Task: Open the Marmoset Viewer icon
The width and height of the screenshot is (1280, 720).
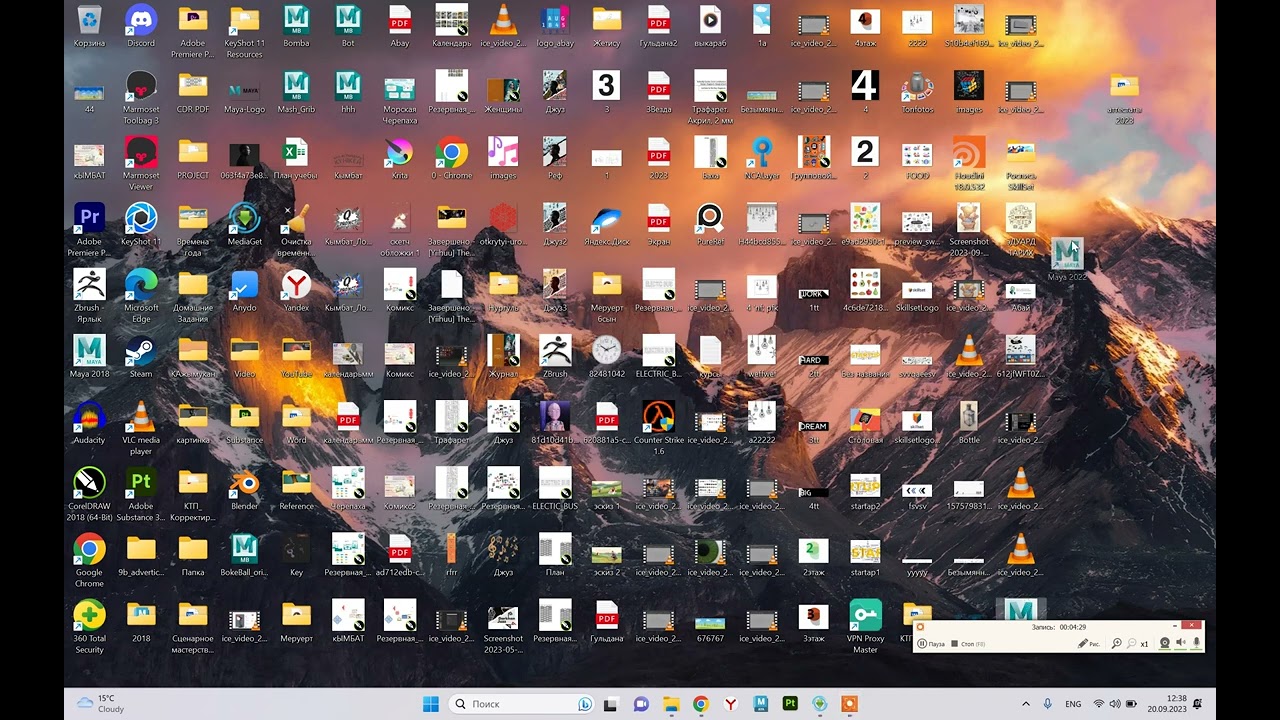Action: [141, 164]
